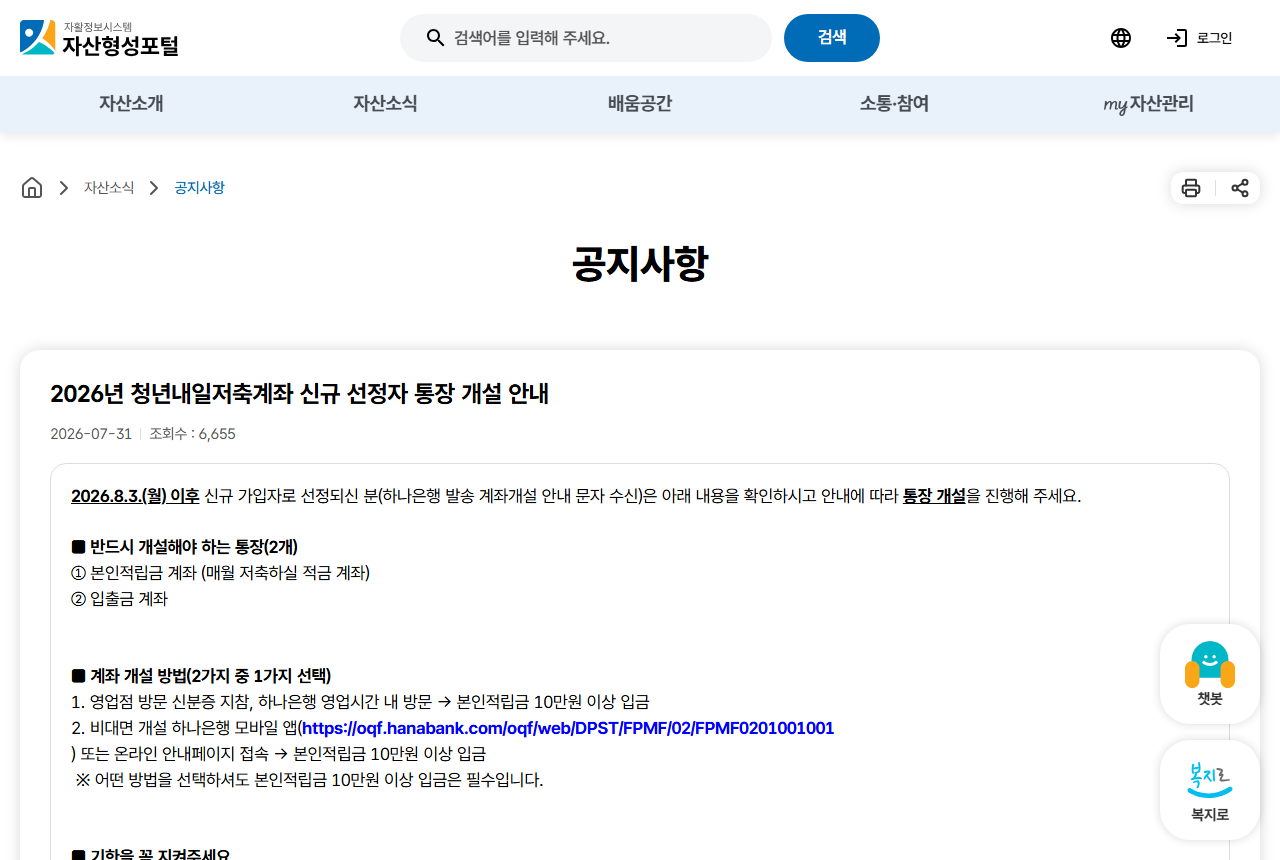Click the heading 계좌 개설 방법(2가지 중 1가지 선택)
The width and height of the screenshot is (1280, 860).
coord(201,676)
